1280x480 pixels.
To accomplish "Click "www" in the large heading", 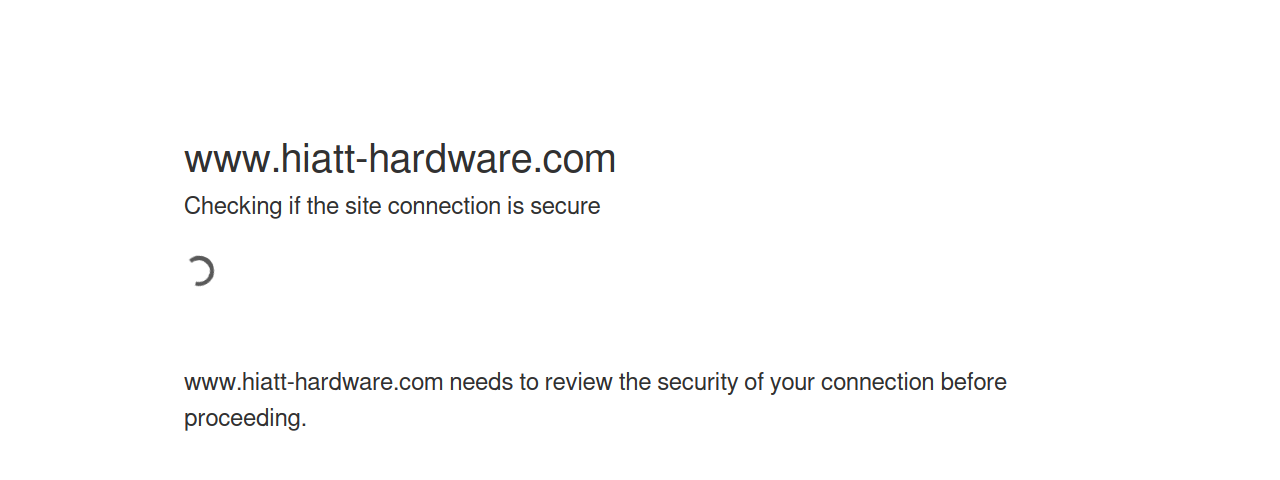I will click(x=226, y=160).
